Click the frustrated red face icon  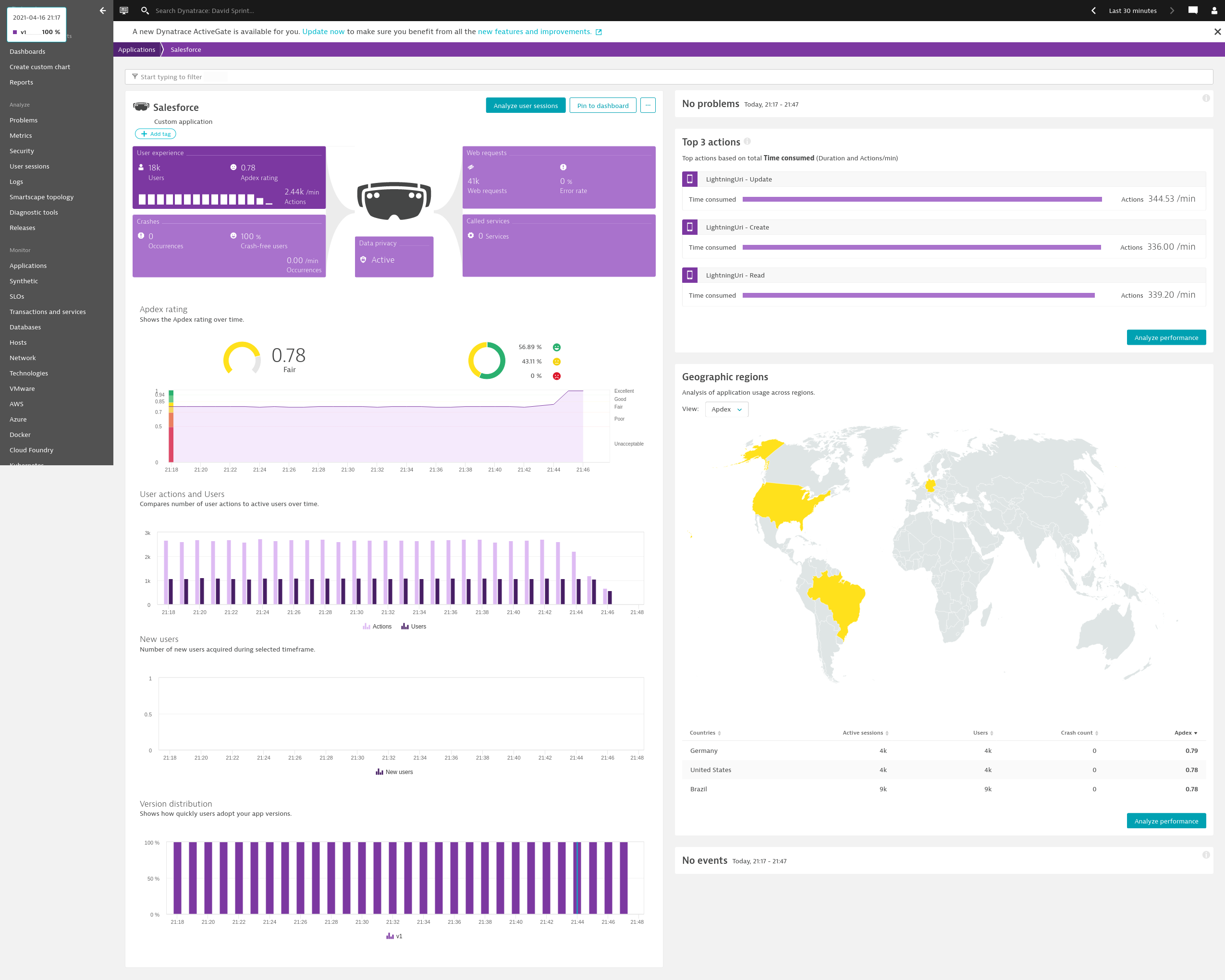557,376
